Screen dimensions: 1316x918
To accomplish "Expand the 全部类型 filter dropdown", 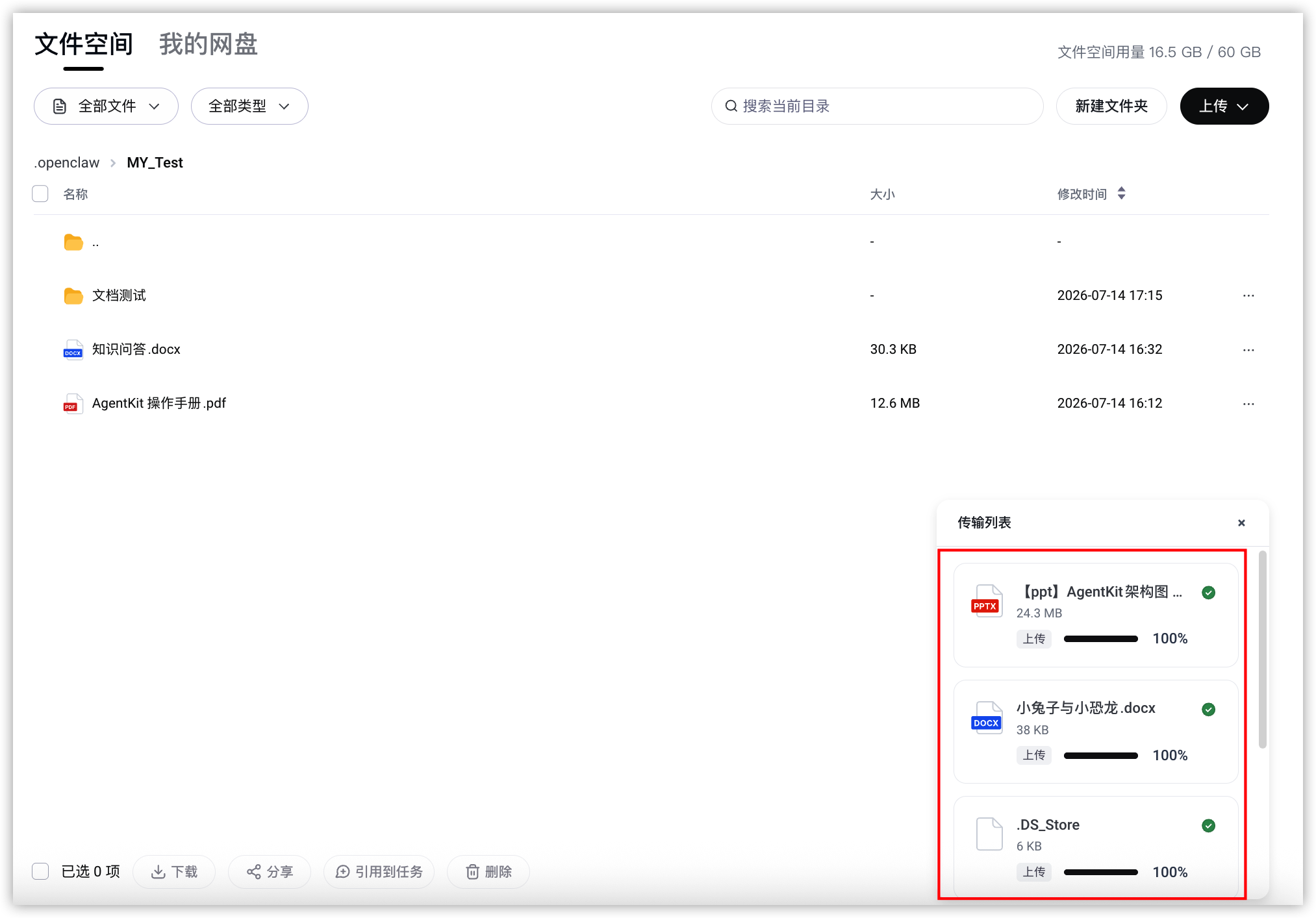I will click(249, 106).
